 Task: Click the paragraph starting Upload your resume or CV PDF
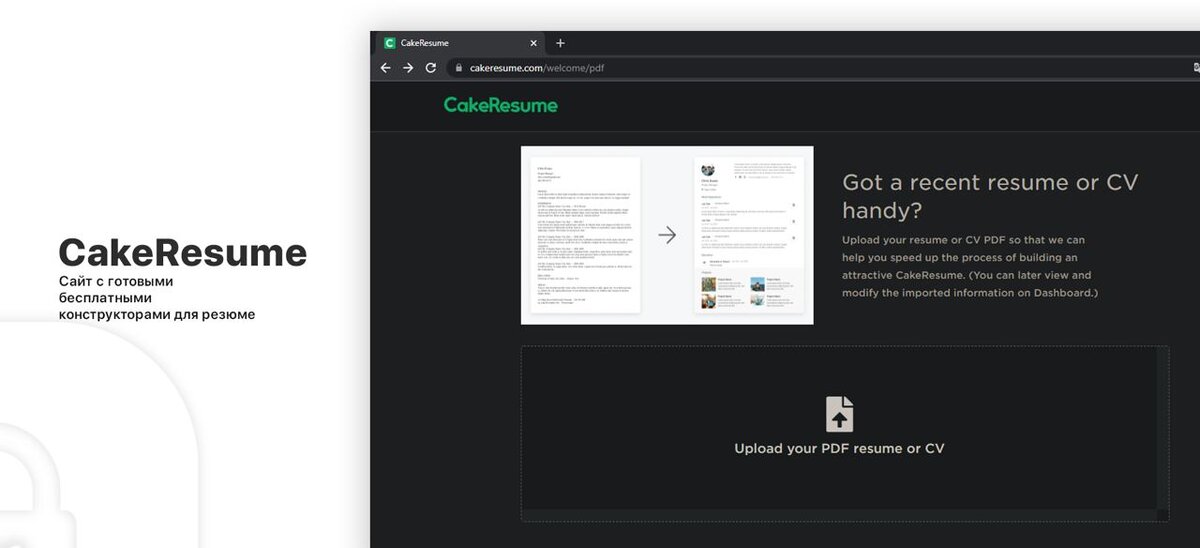click(970, 266)
